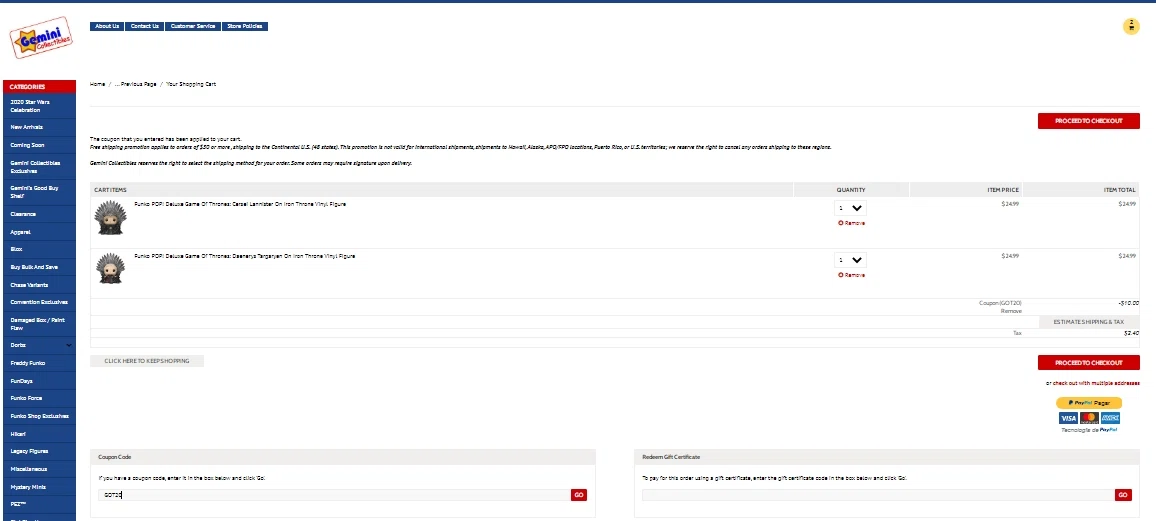Screen dimensions: 1156x521
Task: Select 2020 Star Wars Celebration category
Action: point(39,106)
